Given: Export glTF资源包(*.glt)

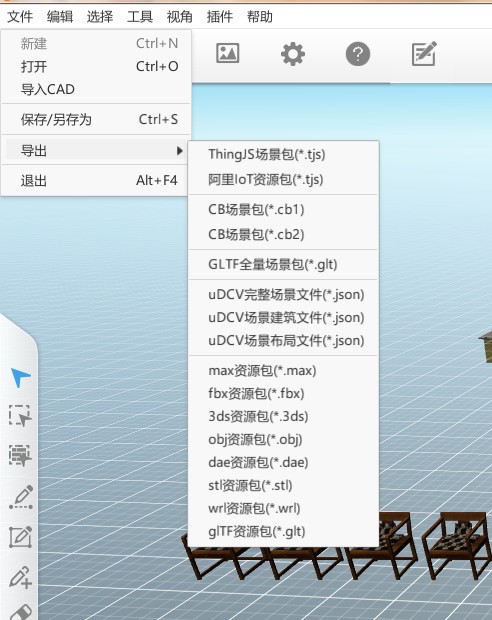Looking at the screenshot, I should click(x=283, y=531).
